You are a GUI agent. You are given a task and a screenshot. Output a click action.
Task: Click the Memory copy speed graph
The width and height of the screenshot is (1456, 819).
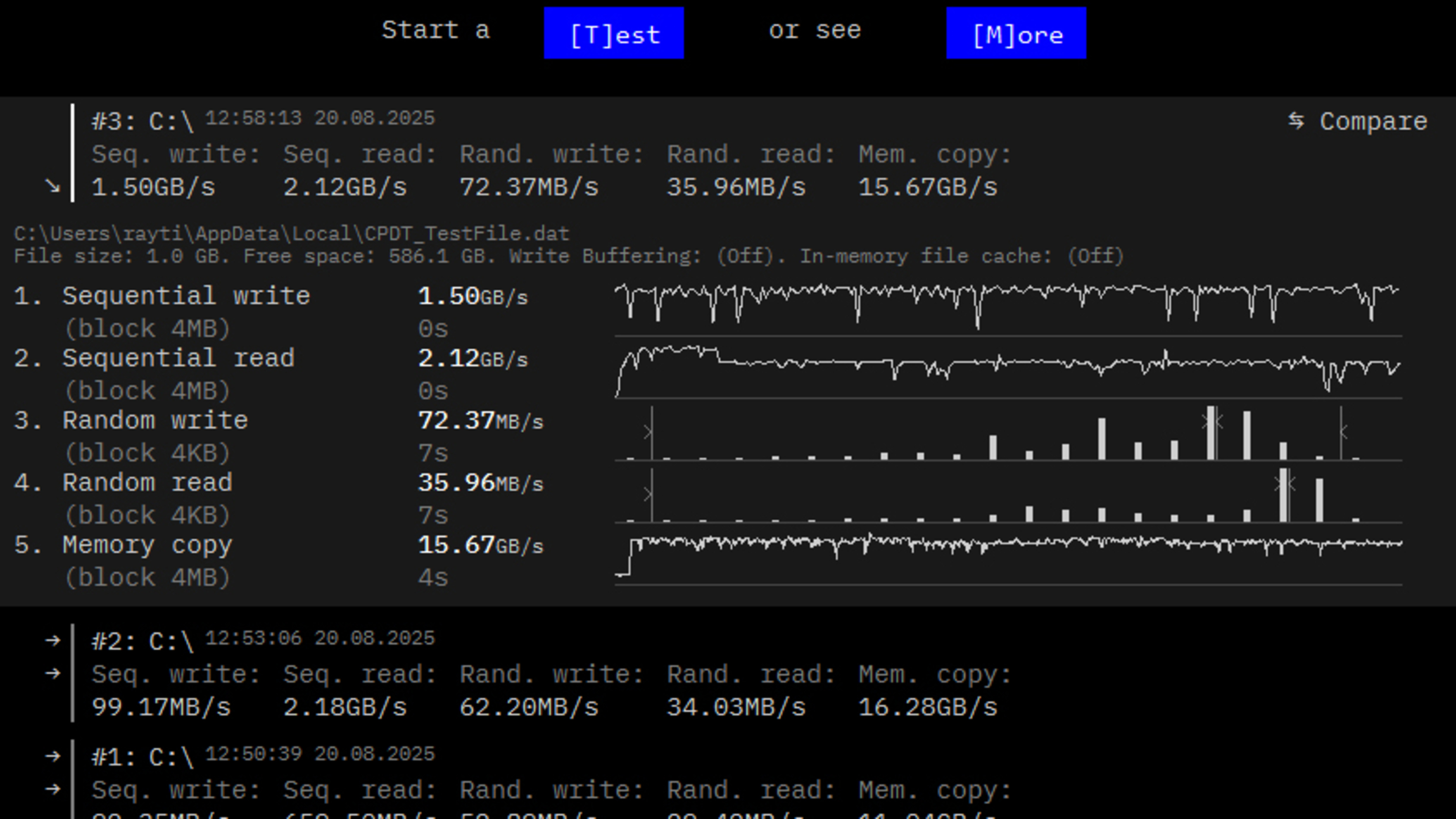pyautogui.click(x=1008, y=557)
